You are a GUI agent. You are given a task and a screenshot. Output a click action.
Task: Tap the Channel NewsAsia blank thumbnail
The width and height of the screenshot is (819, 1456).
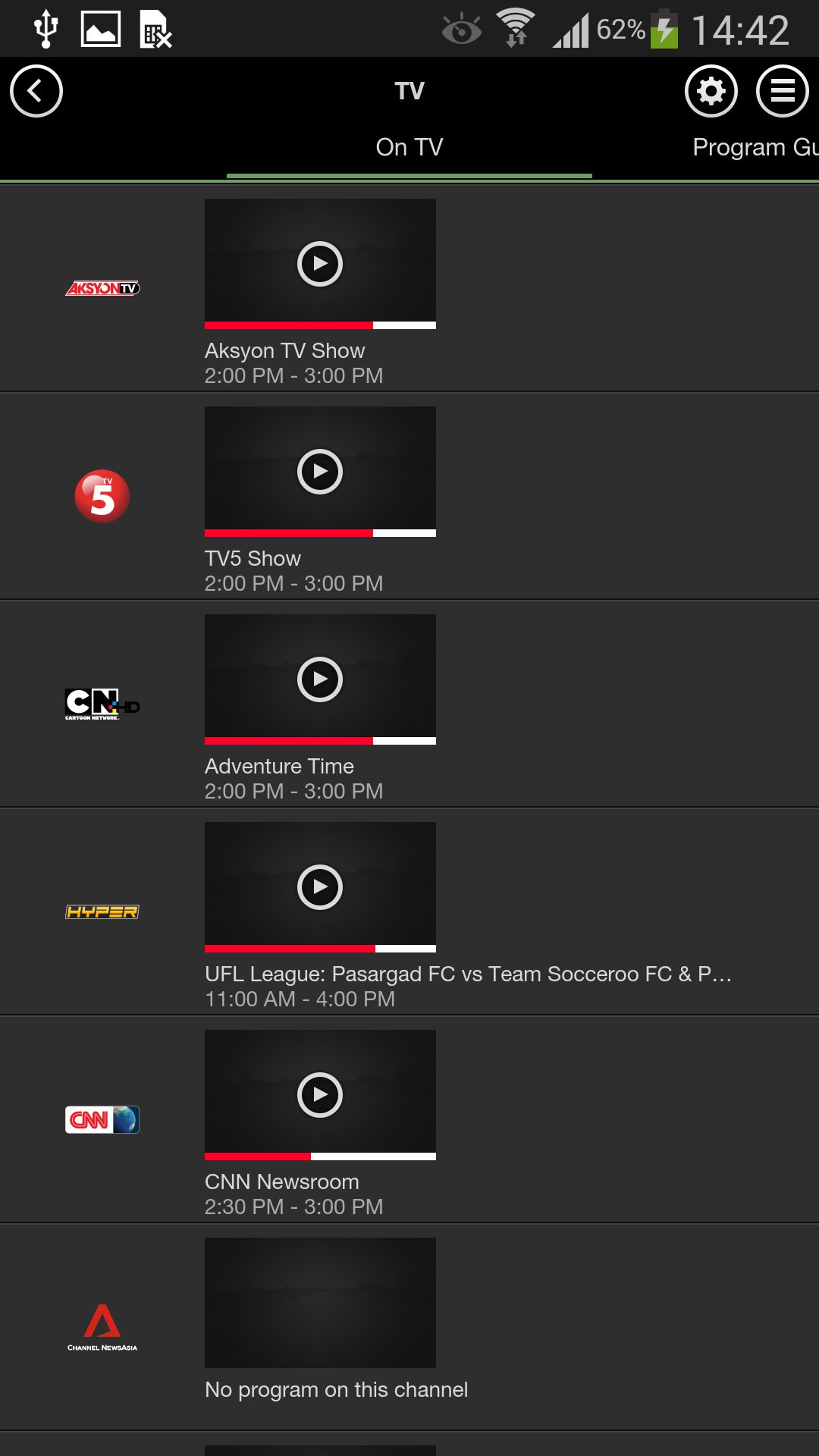pyautogui.click(x=320, y=1303)
